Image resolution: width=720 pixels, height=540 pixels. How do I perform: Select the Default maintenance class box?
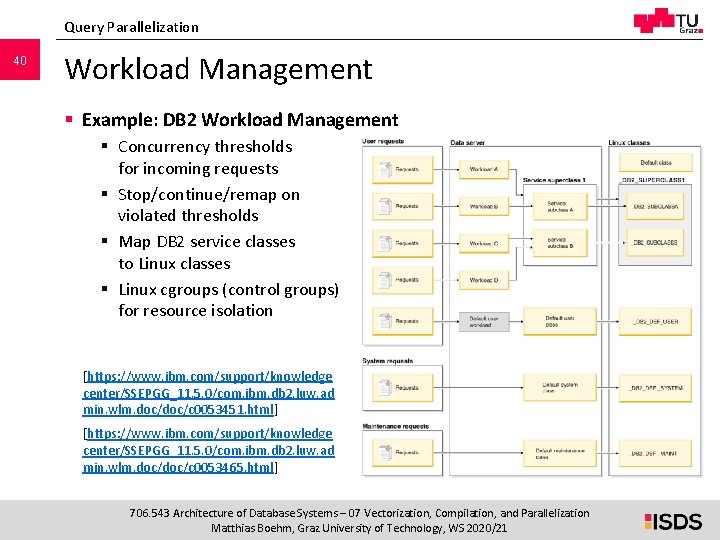pyautogui.click(x=560, y=453)
